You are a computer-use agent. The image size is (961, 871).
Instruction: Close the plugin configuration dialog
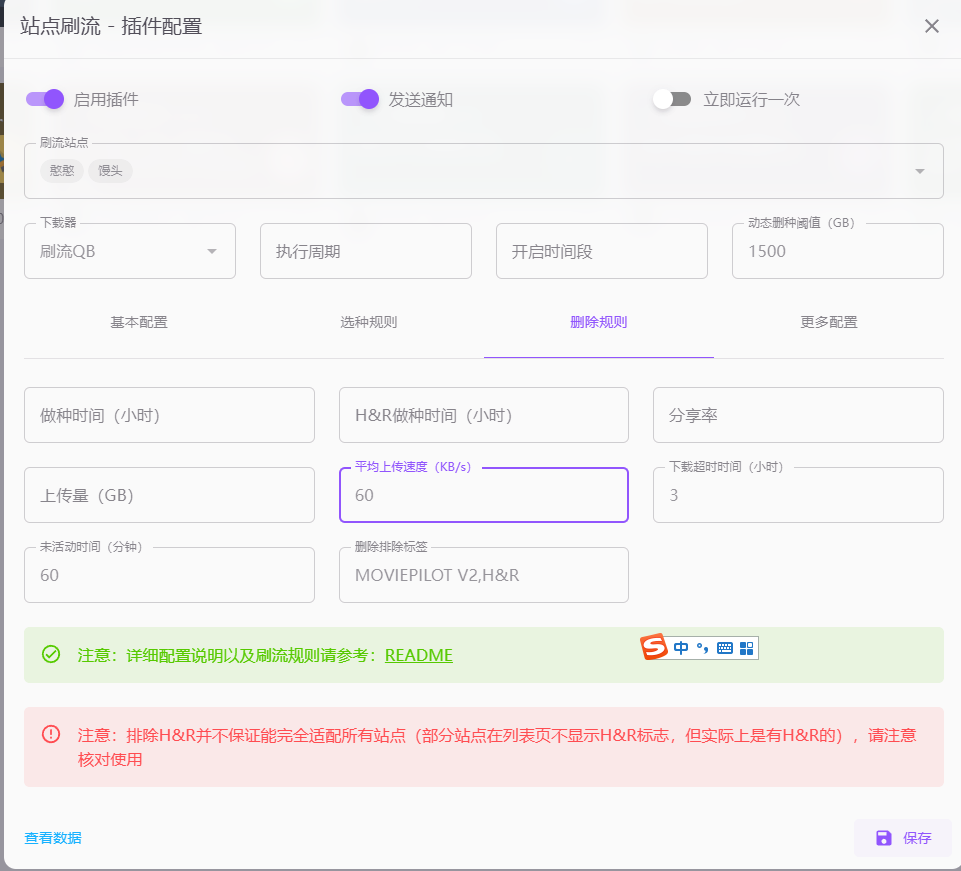[x=931, y=26]
